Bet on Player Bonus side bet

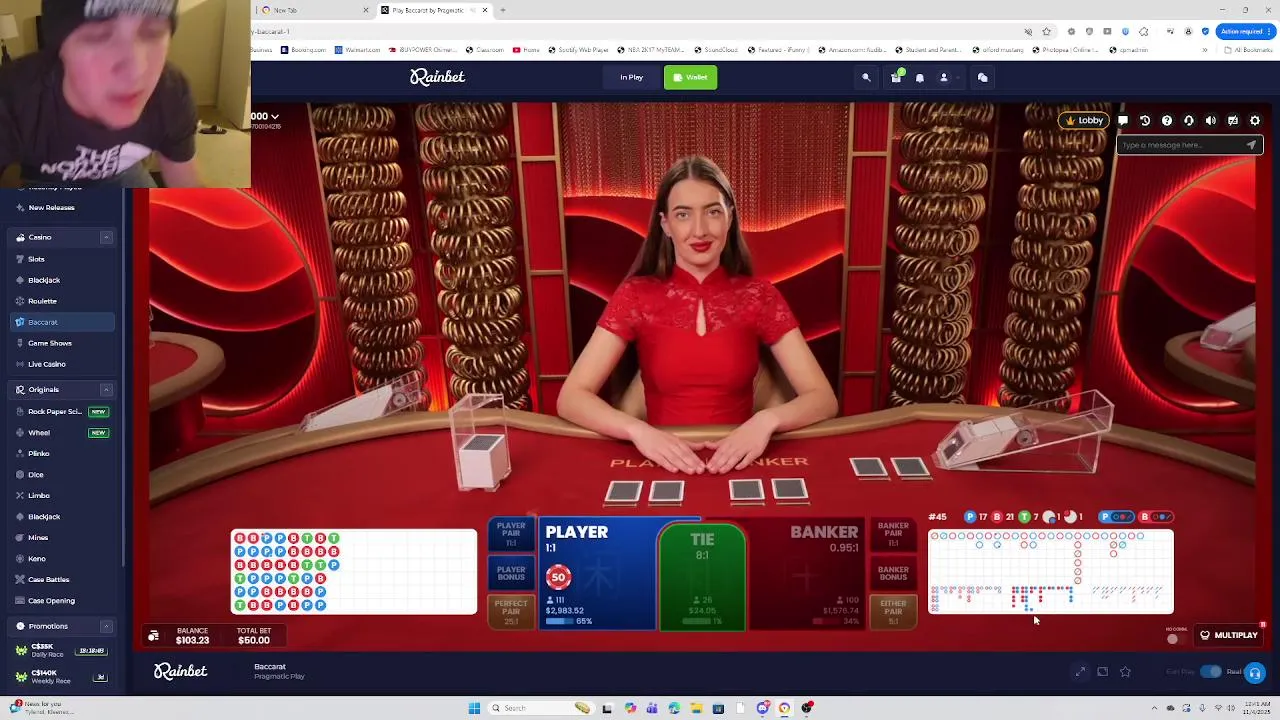click(x=511, y=574)
